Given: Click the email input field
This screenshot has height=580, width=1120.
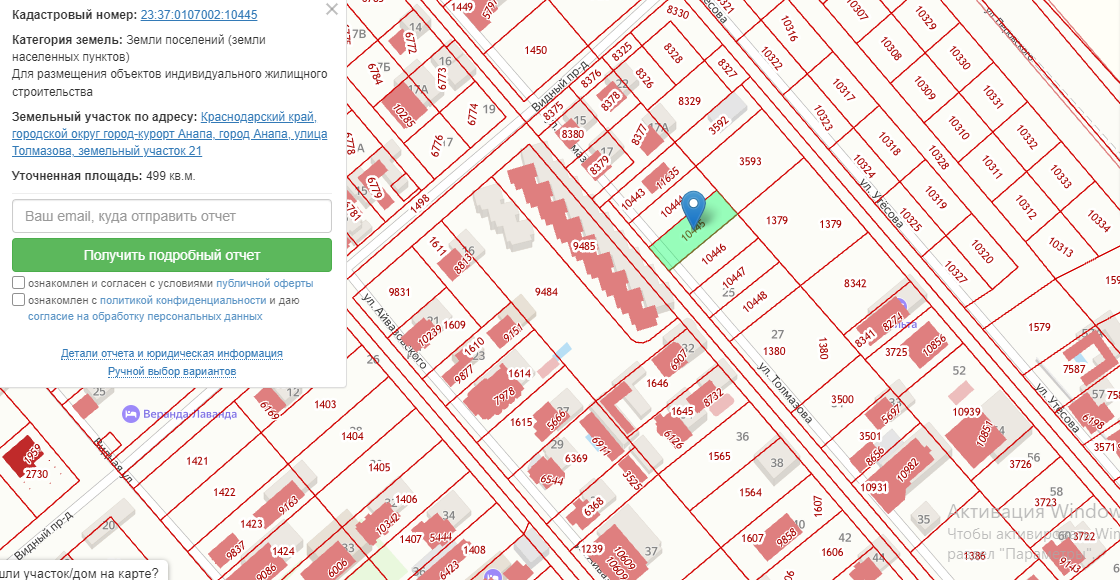Looking at the screenshot, I should coord(172,216).
